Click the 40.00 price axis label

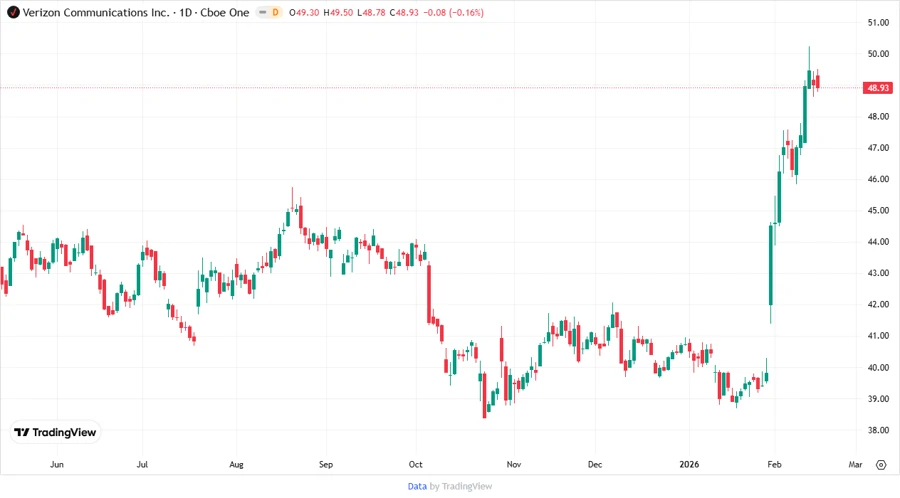pyautogui.click(x=878, y=367)
